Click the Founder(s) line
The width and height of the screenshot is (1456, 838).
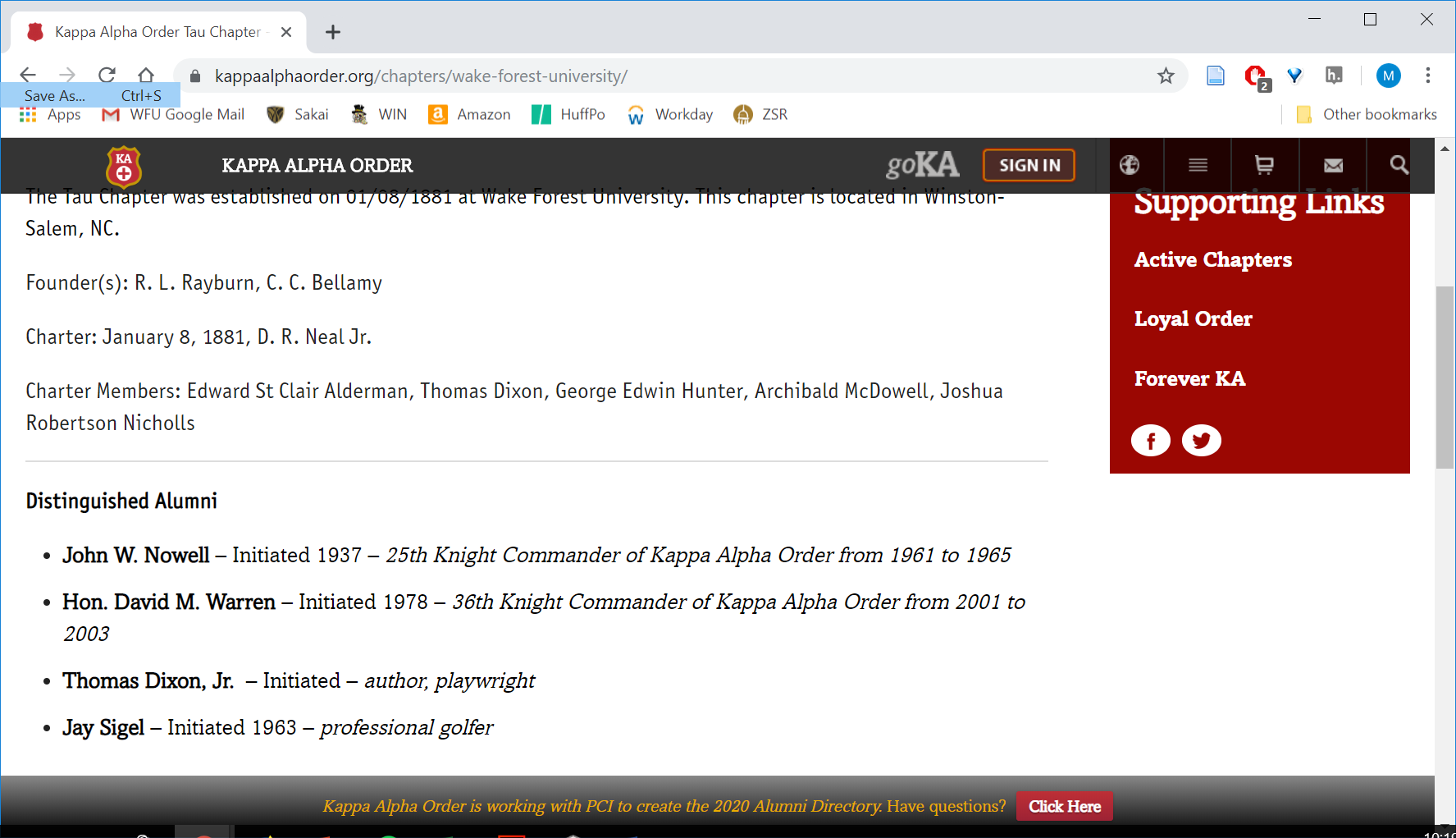(x=204, y=282)
